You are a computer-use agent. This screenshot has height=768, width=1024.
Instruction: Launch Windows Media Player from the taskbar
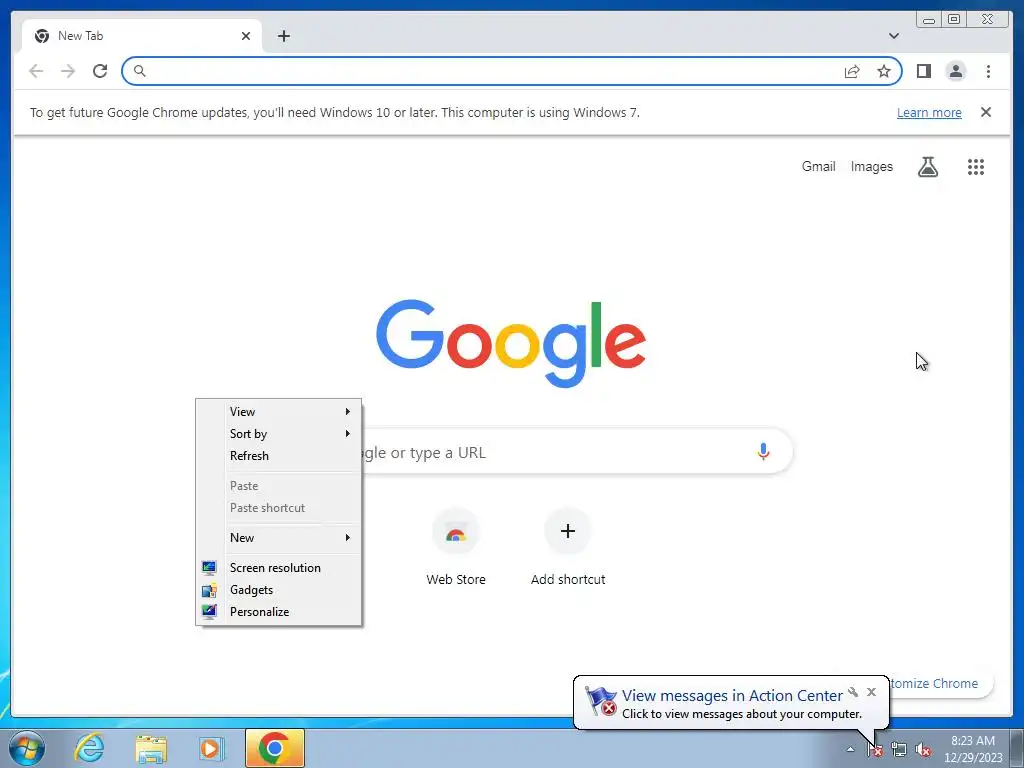(x=210, y=748)
